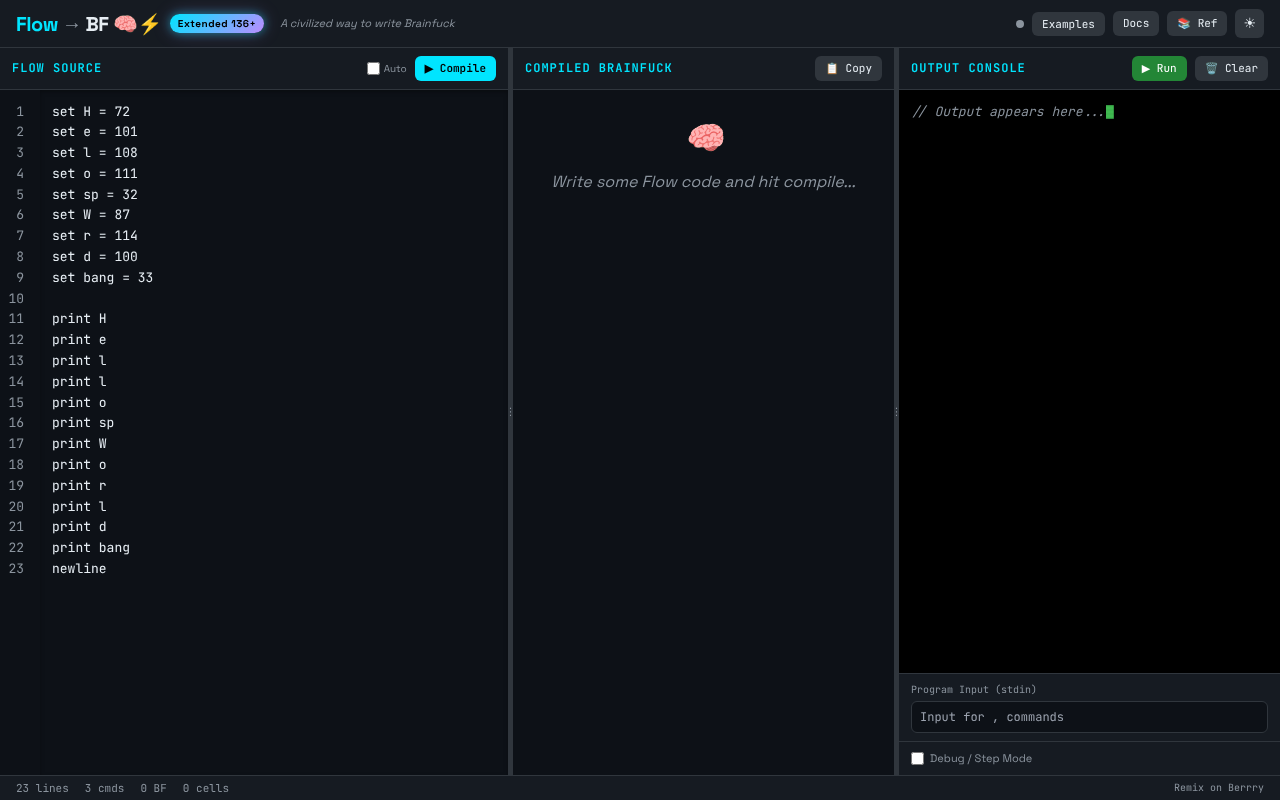Click the line 'set d = 100'
1280x800 pixels.
(x=95, y=257)
